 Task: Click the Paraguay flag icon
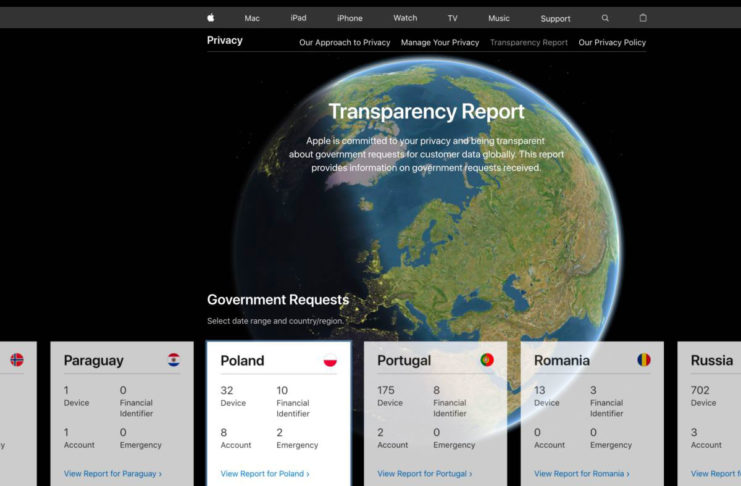(174, 360)
